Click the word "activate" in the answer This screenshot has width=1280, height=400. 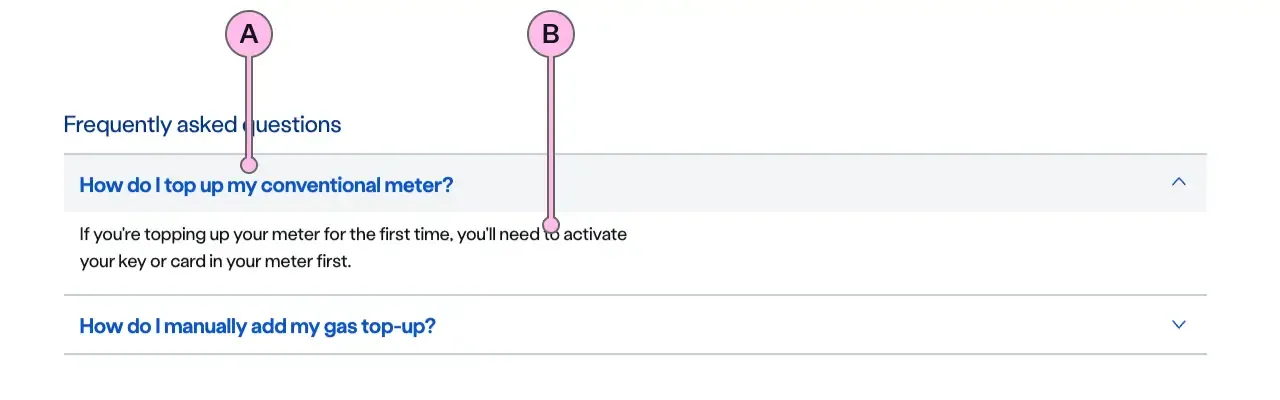[x=596, y=236]
